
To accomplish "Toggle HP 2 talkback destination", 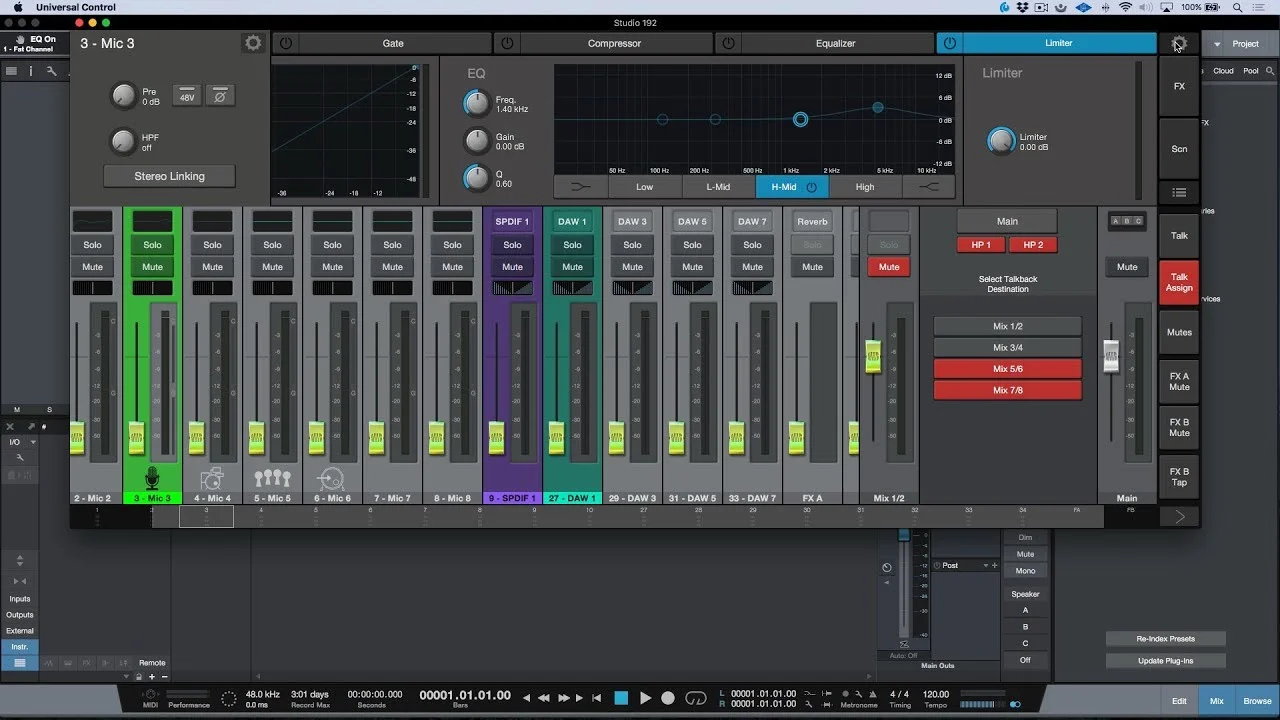I will (1033, 245).
